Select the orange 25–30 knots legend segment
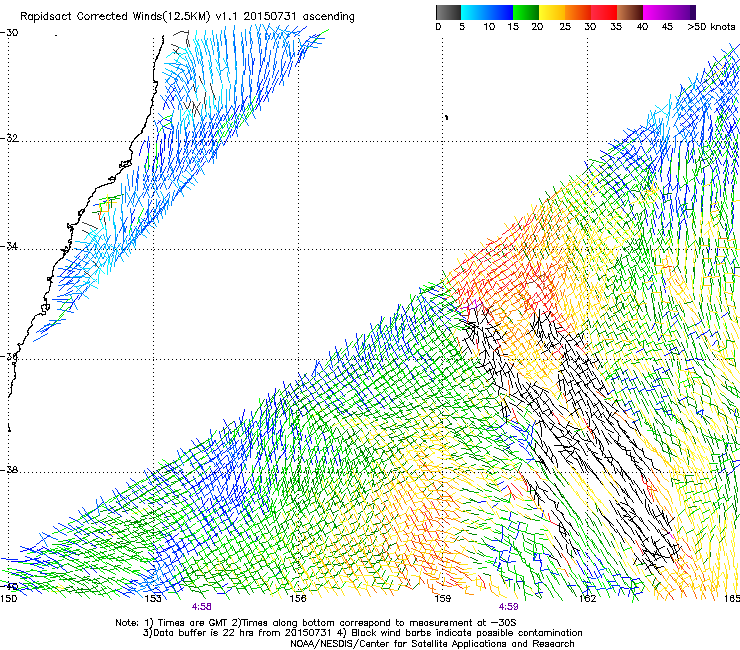The width and height of the screenshot is (740, 650). (x=578, y=12)
